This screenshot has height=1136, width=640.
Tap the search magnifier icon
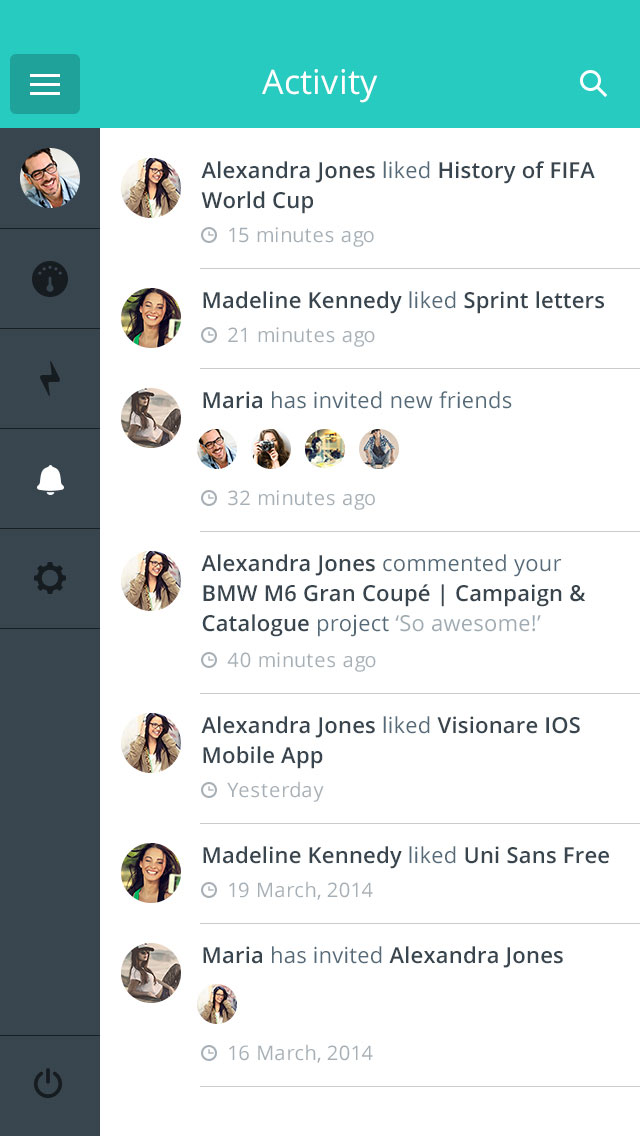593,84
